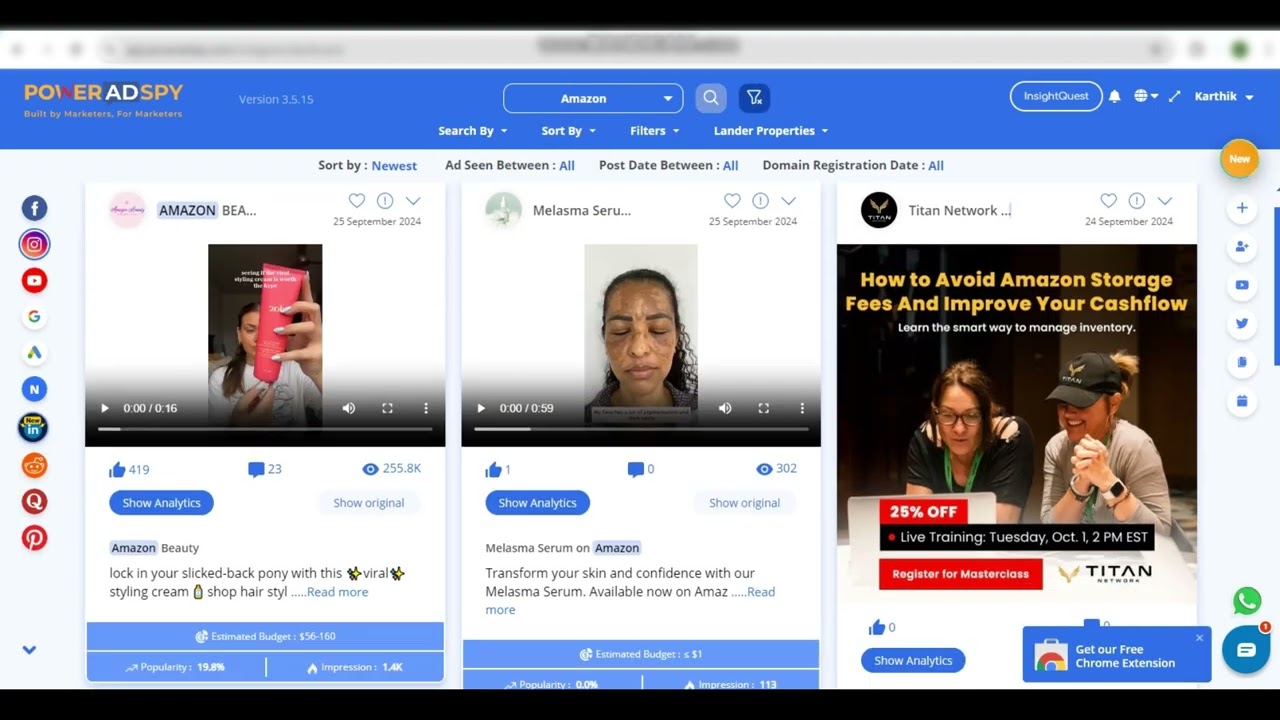Viewport: 1280px width, 720px height.
Task: Open the calendar icon in right sidebar
Action: coord(1242,401)
